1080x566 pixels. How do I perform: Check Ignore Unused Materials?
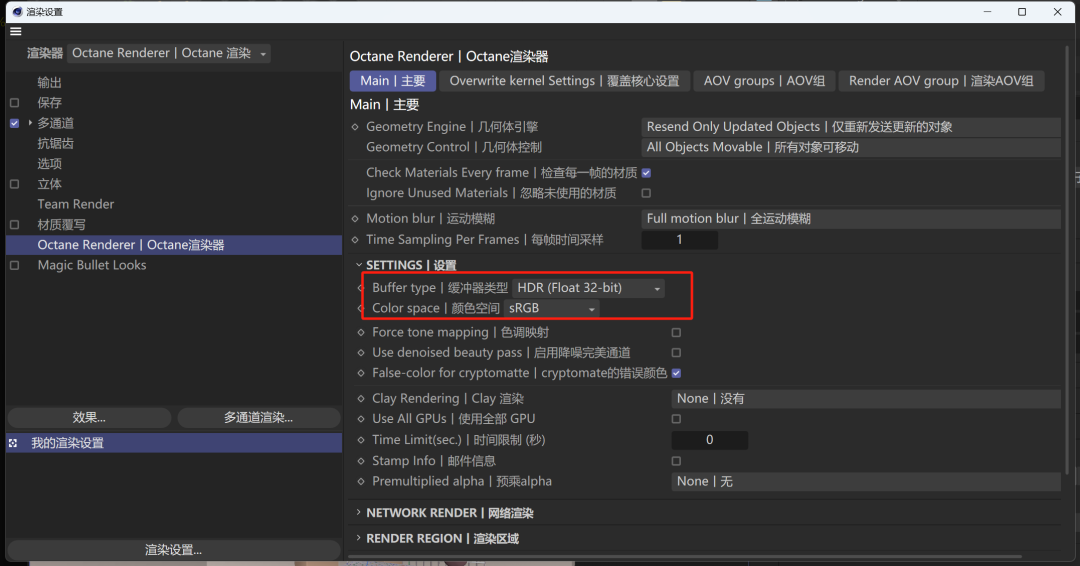(x=646, y=193)
